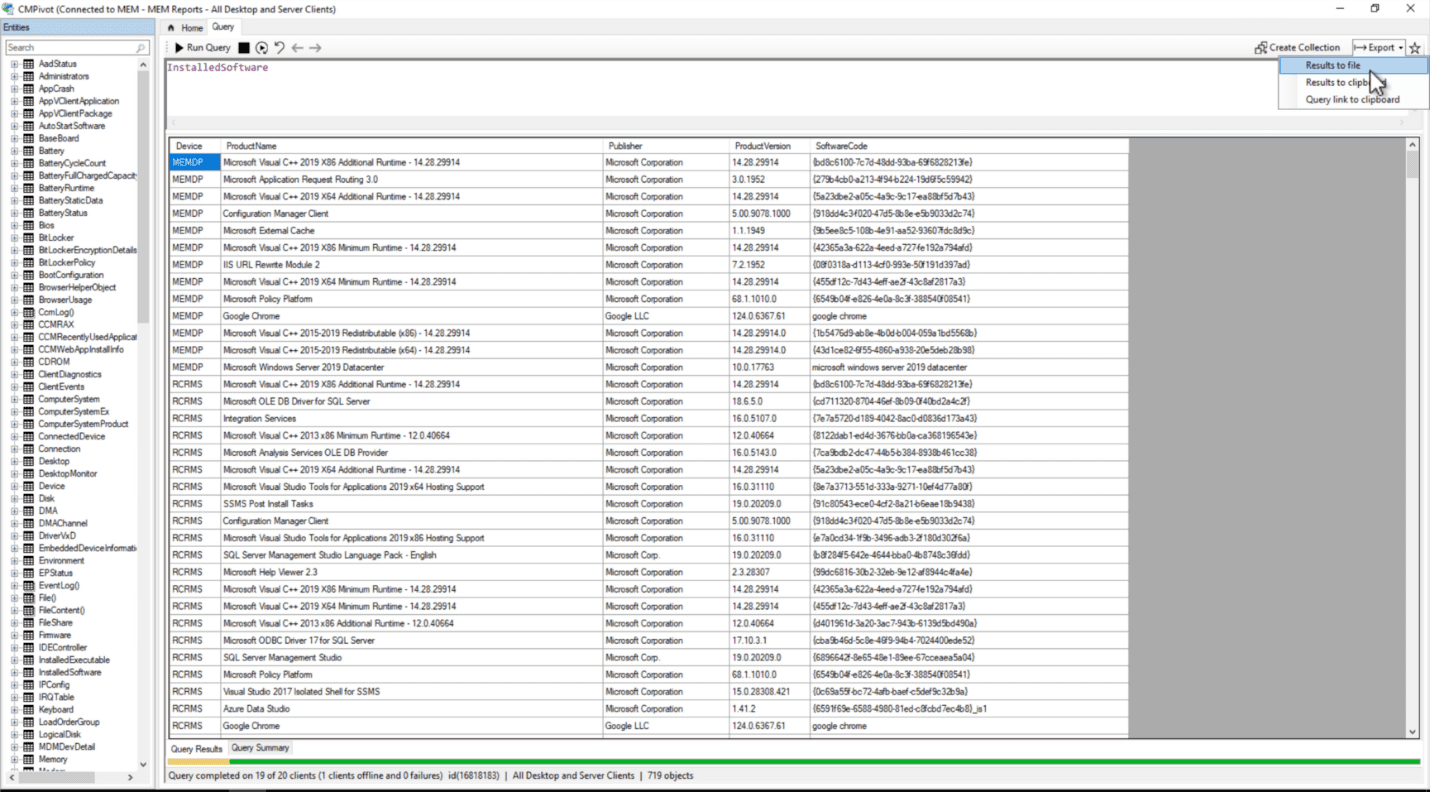
Task: Click the table icon beside BitLocker
Action: coord(28,238)
